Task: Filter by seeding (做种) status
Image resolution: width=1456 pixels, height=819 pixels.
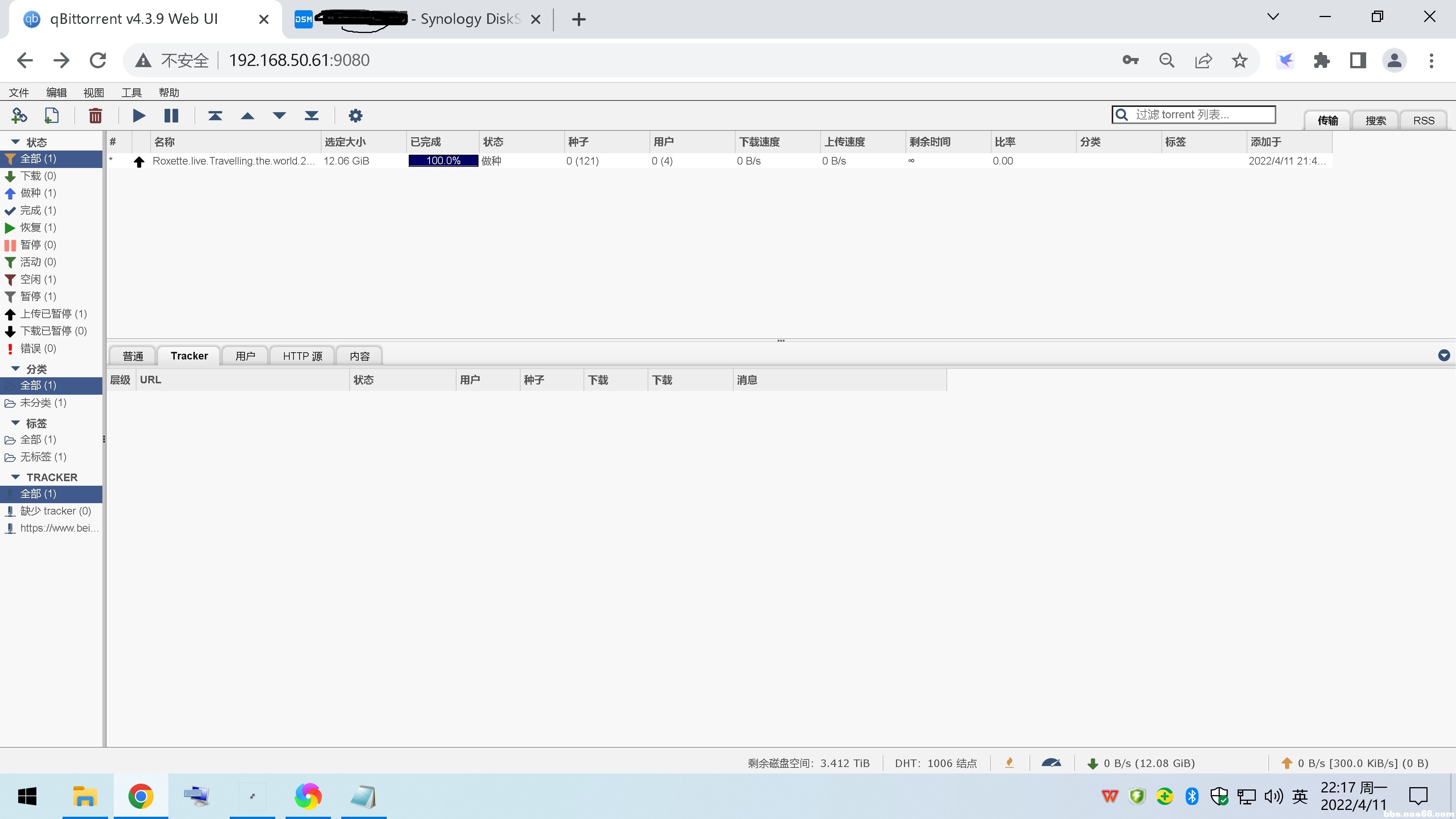Action: point(37,193)
